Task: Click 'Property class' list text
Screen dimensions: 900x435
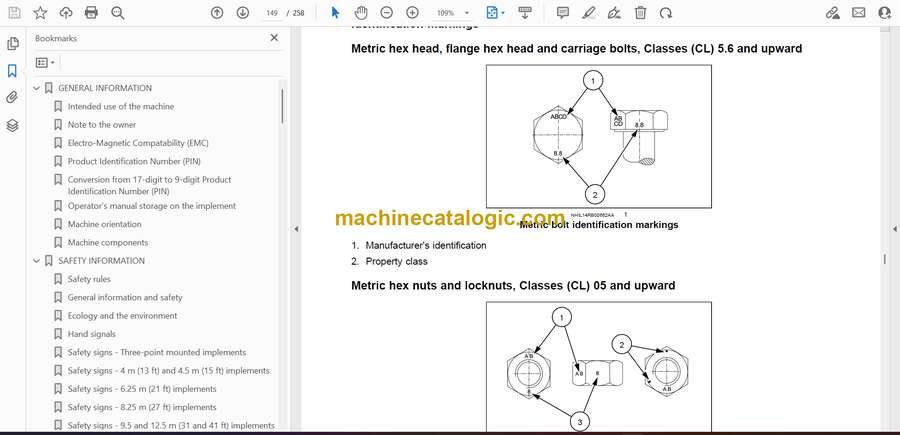Action: 397,261
